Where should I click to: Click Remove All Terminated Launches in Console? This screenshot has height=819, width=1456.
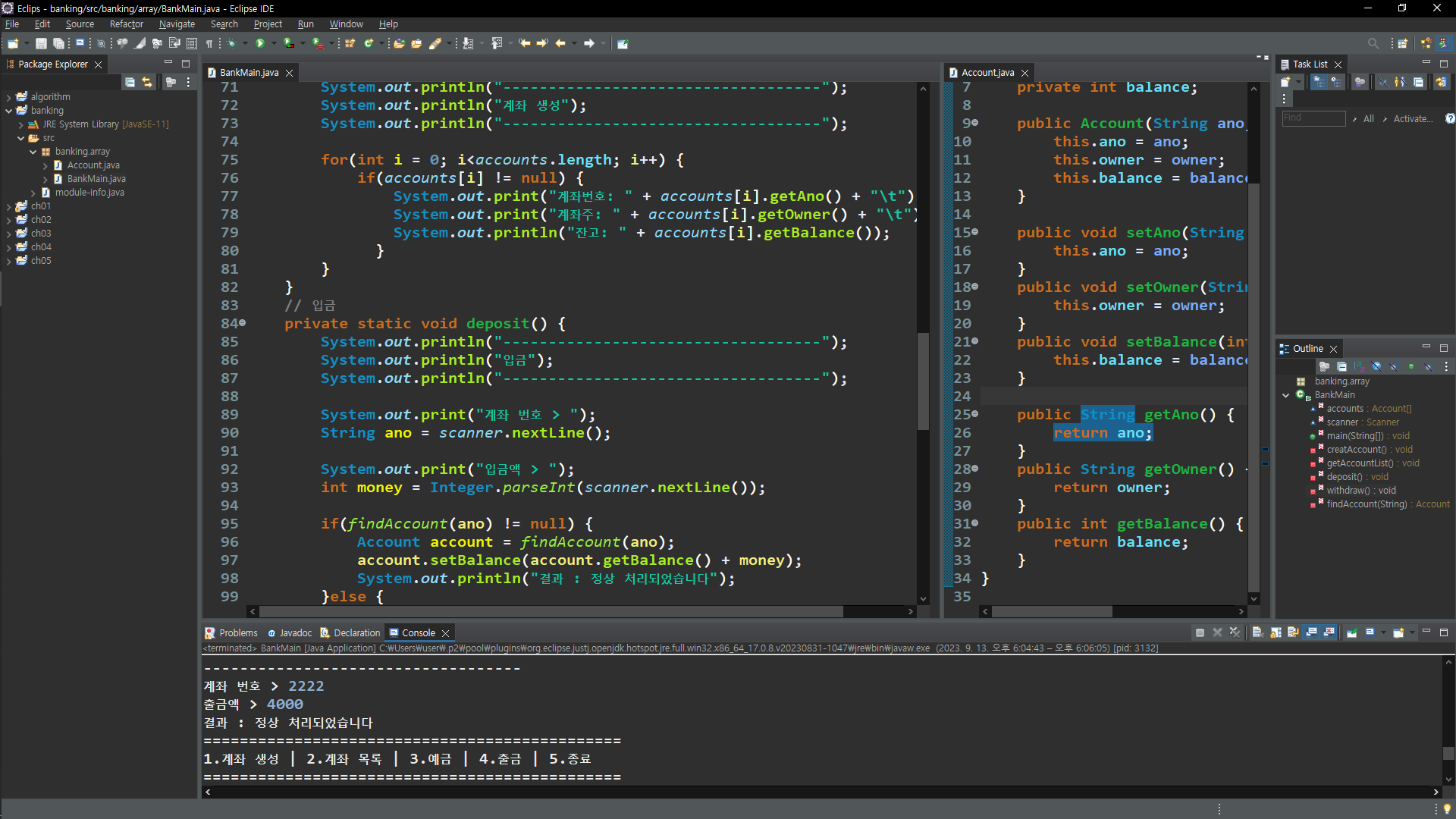click(x=1235, y=632)
